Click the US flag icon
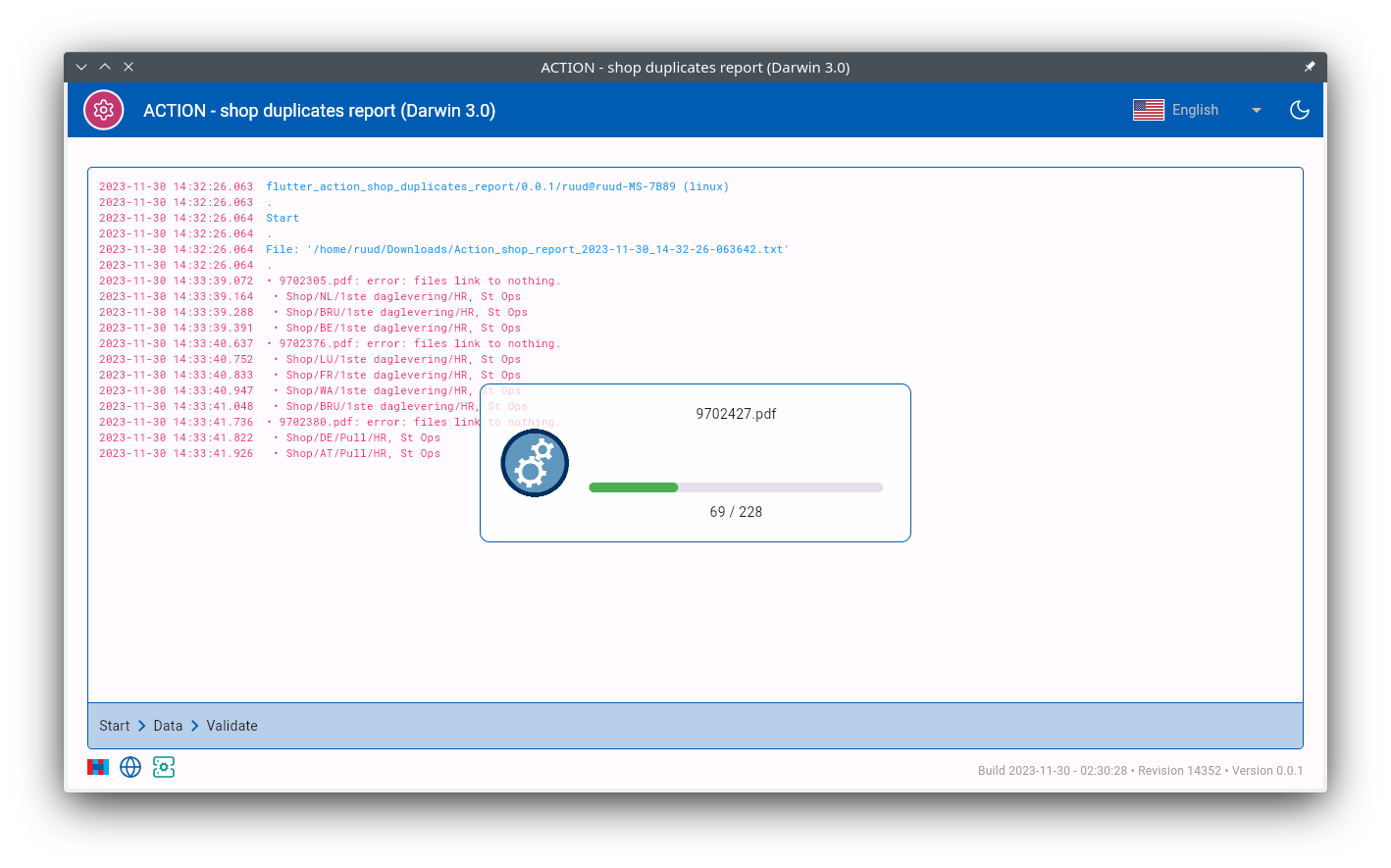Screen dimensions: 1391x868 point(1148,110)
